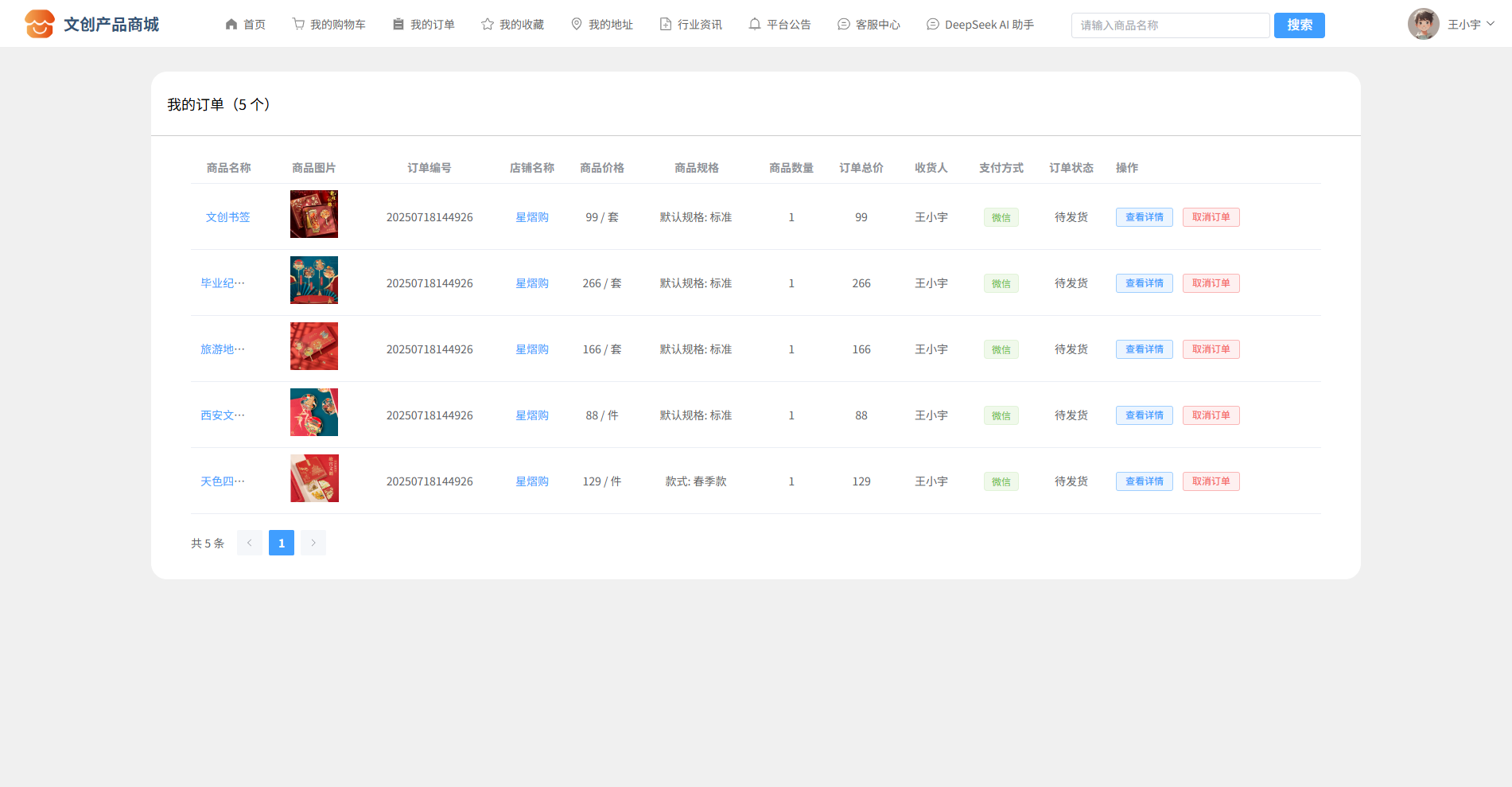1512x787 pixels.
Task: Click the product name search field
Action: tap(1169, 25)
